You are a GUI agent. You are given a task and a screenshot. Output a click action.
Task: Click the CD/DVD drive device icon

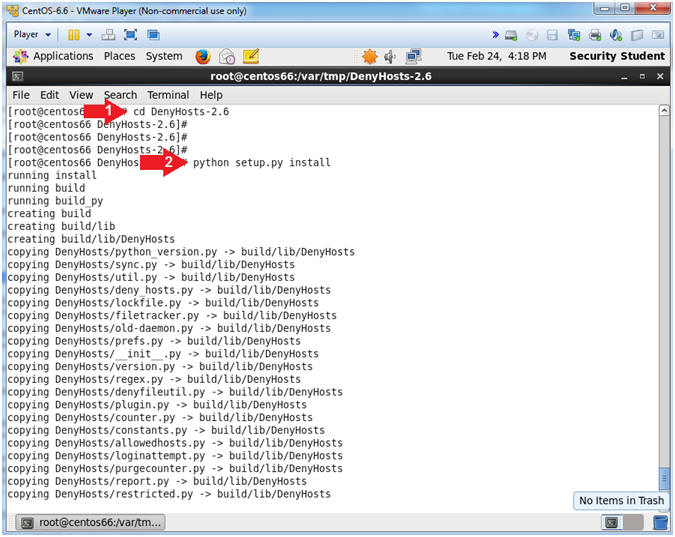click(x=532, y=35)
